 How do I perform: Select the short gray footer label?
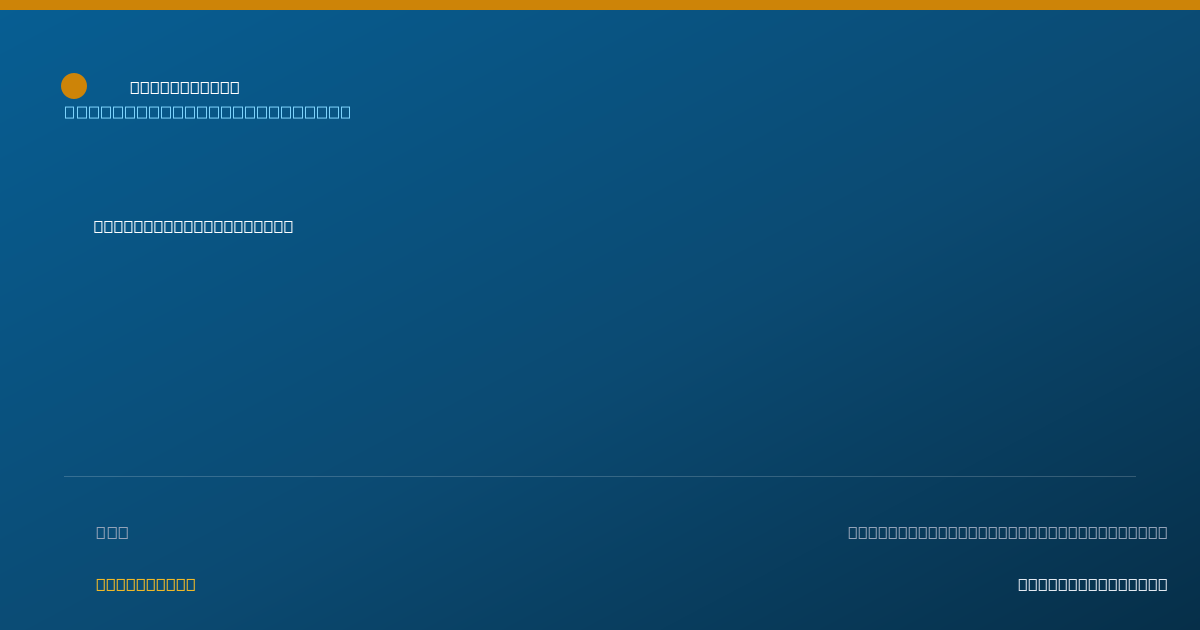[x=112, y=532]
